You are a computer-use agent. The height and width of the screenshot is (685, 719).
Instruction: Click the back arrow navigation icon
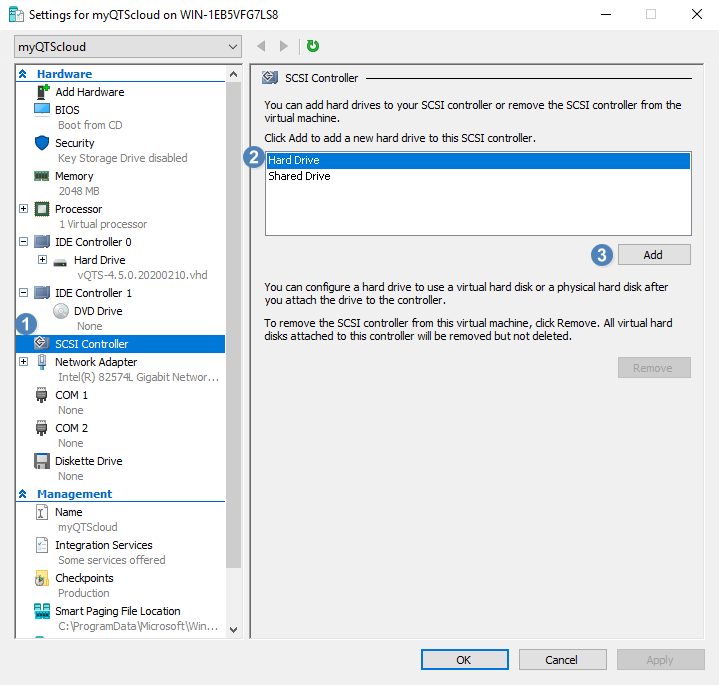[261, 46]
